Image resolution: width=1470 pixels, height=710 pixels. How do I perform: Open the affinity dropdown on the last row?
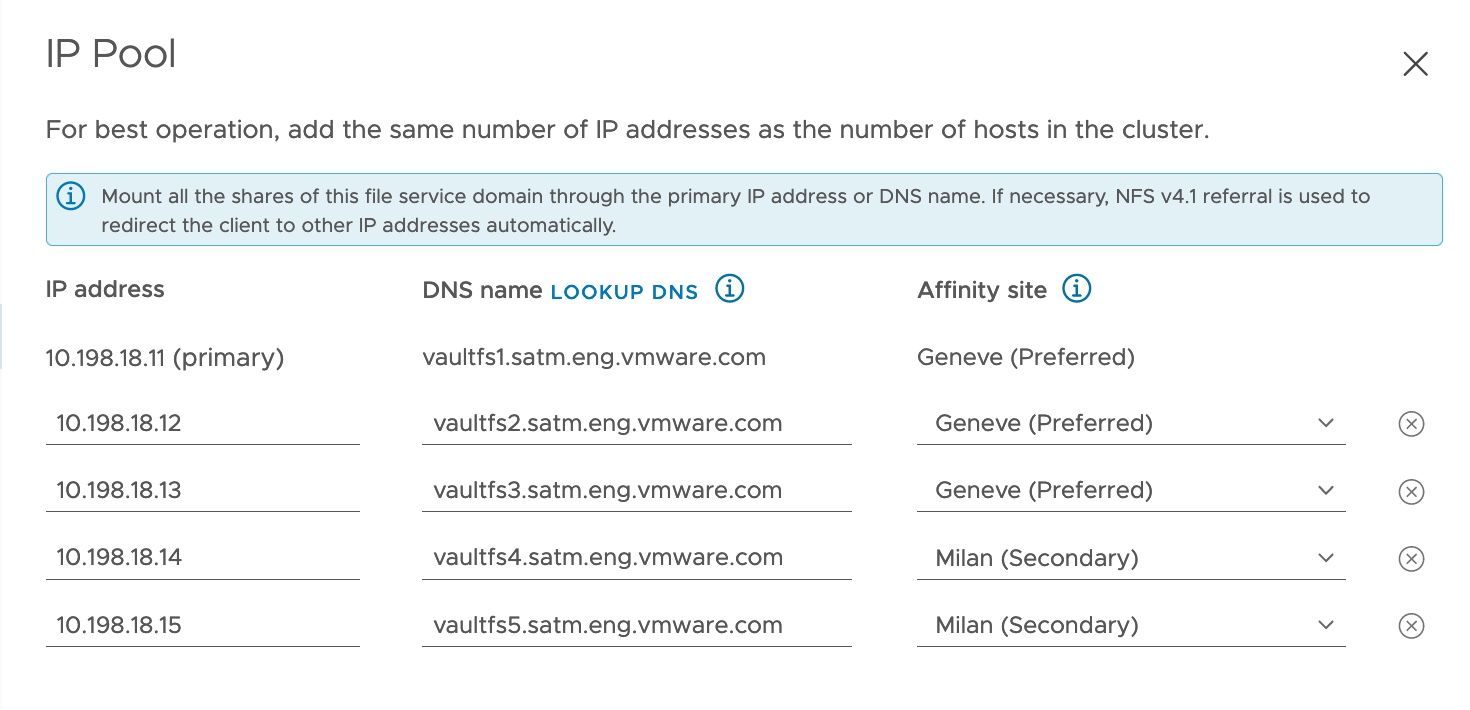click(1326, 625)
